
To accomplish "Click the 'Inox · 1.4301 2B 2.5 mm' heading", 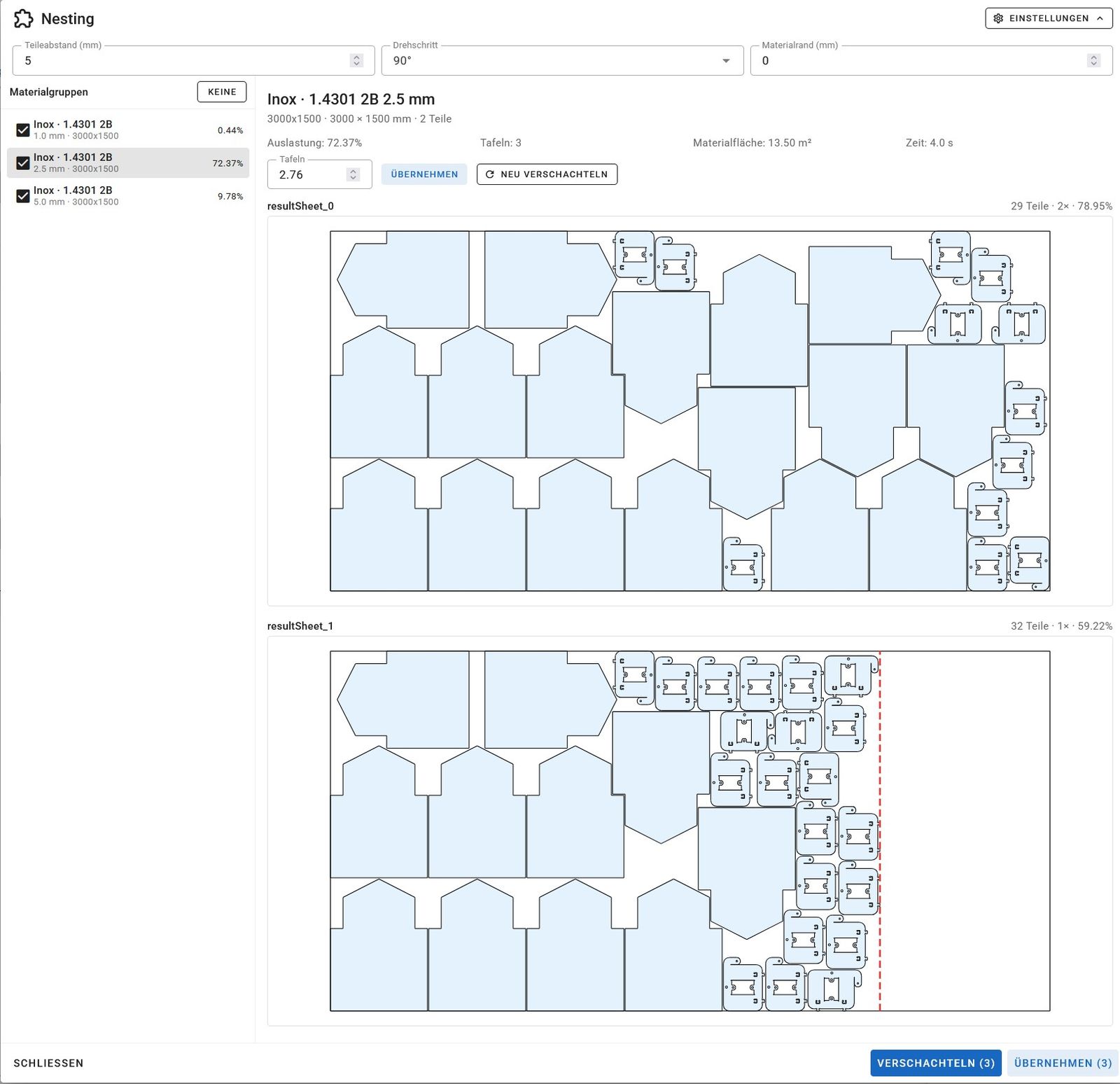I will pos(351,99).
